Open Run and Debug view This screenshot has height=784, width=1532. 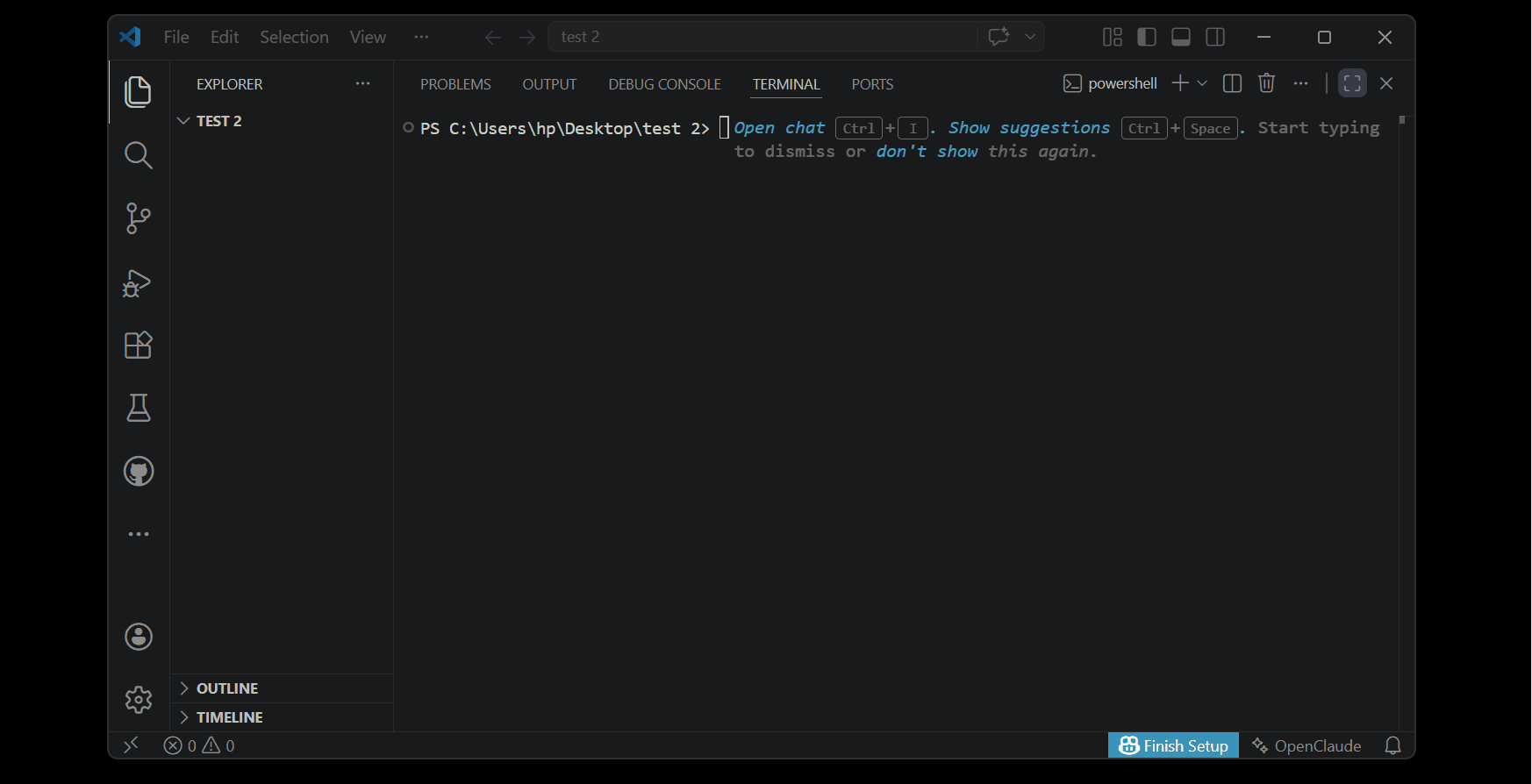[138, 282]
